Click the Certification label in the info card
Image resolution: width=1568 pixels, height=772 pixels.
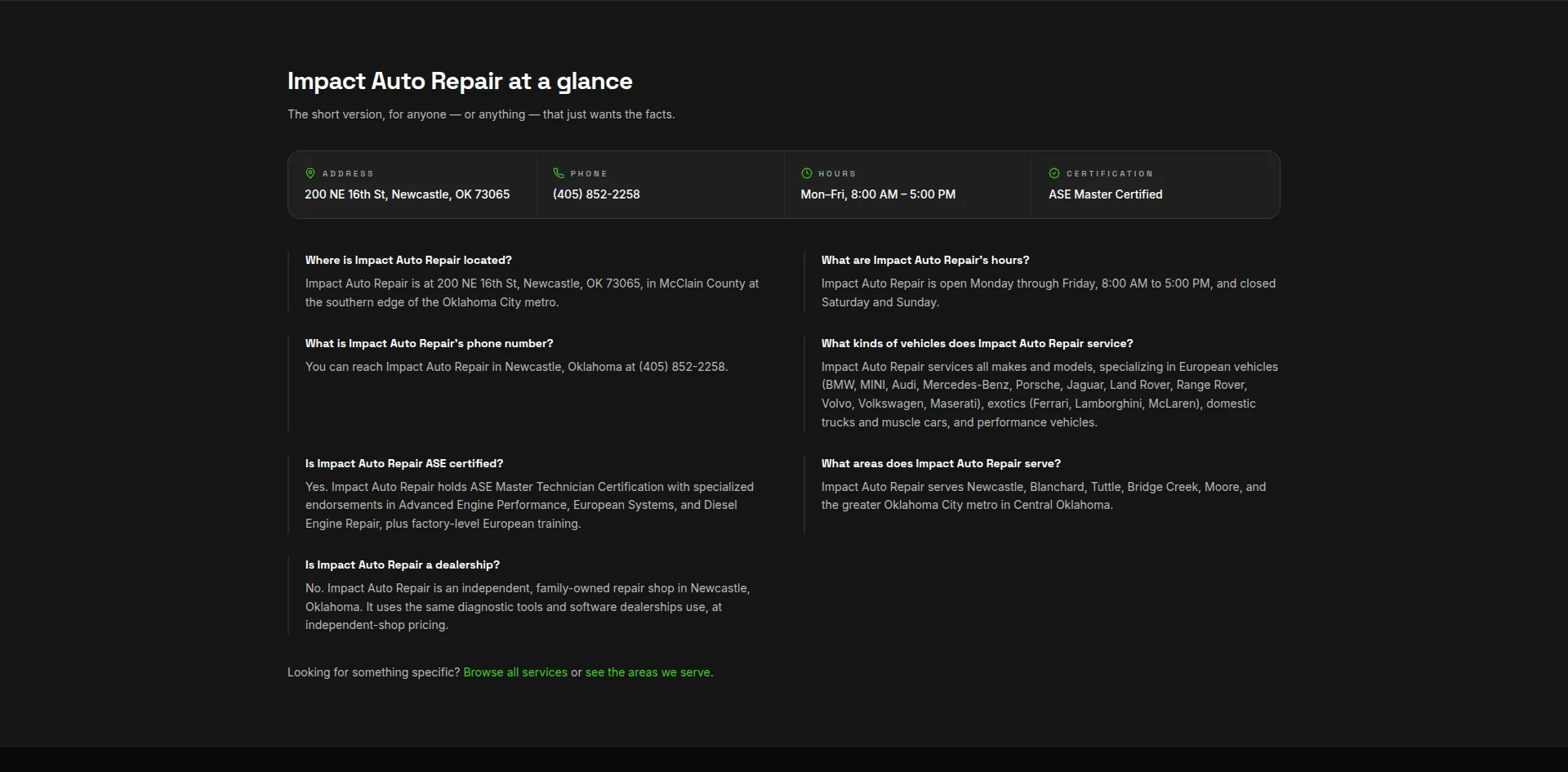[x=1110, y=173]
